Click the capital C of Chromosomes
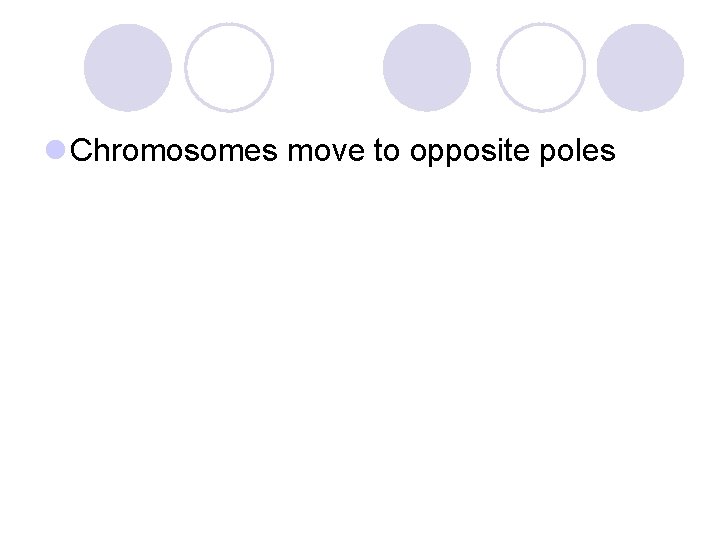Screen dimensions: 720x540 click(80, 150)
